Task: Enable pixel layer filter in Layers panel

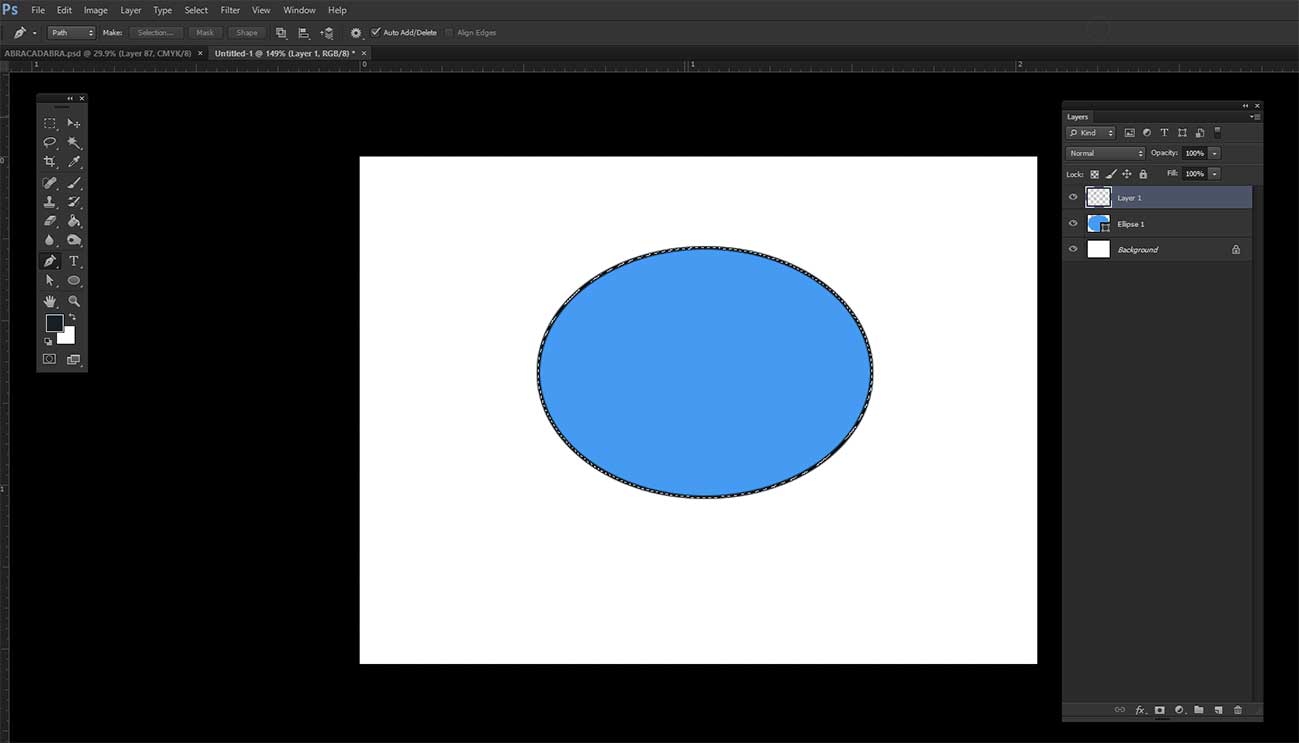Action: (x=1129, y=133)
